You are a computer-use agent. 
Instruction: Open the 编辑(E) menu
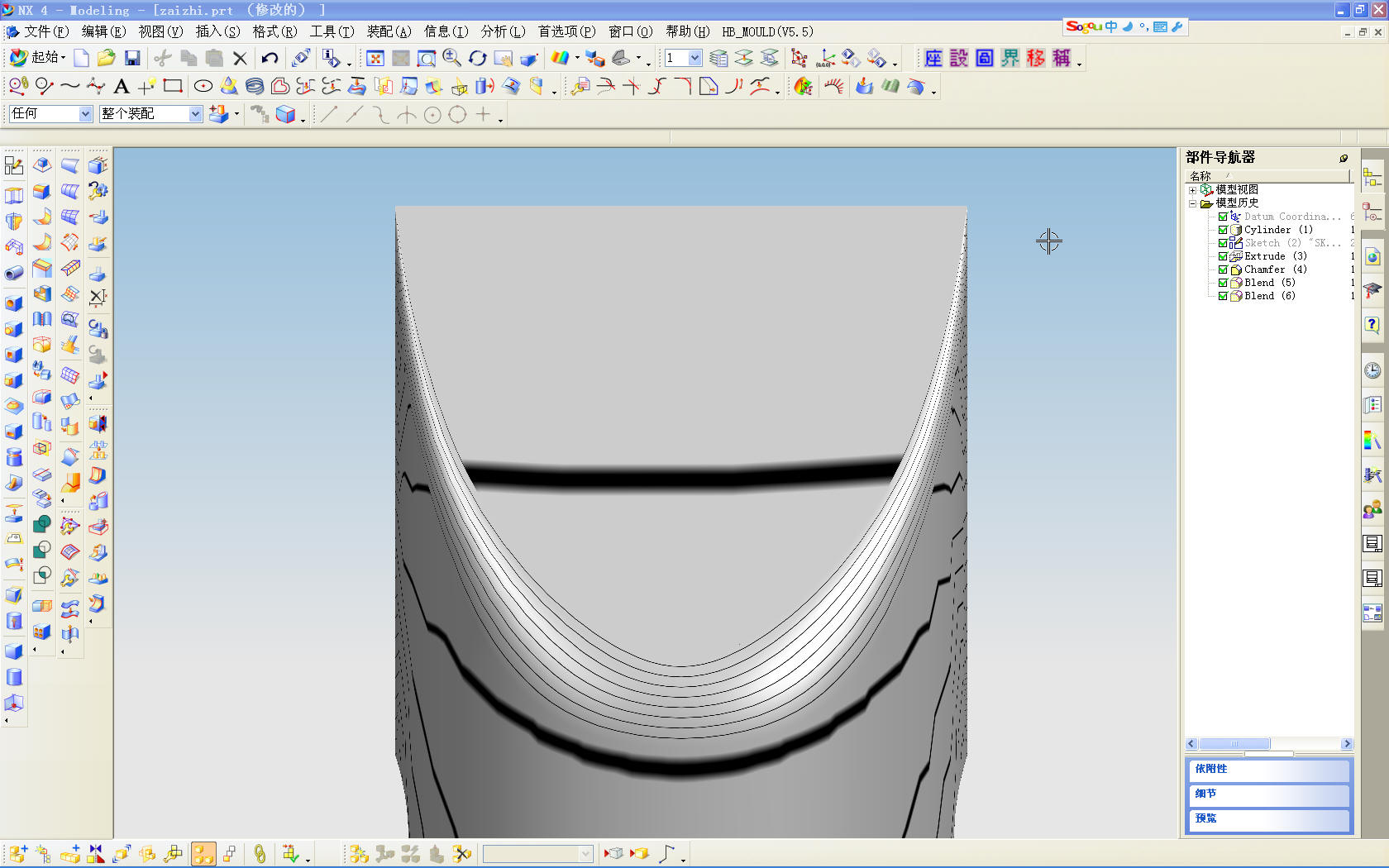[104, 31]
